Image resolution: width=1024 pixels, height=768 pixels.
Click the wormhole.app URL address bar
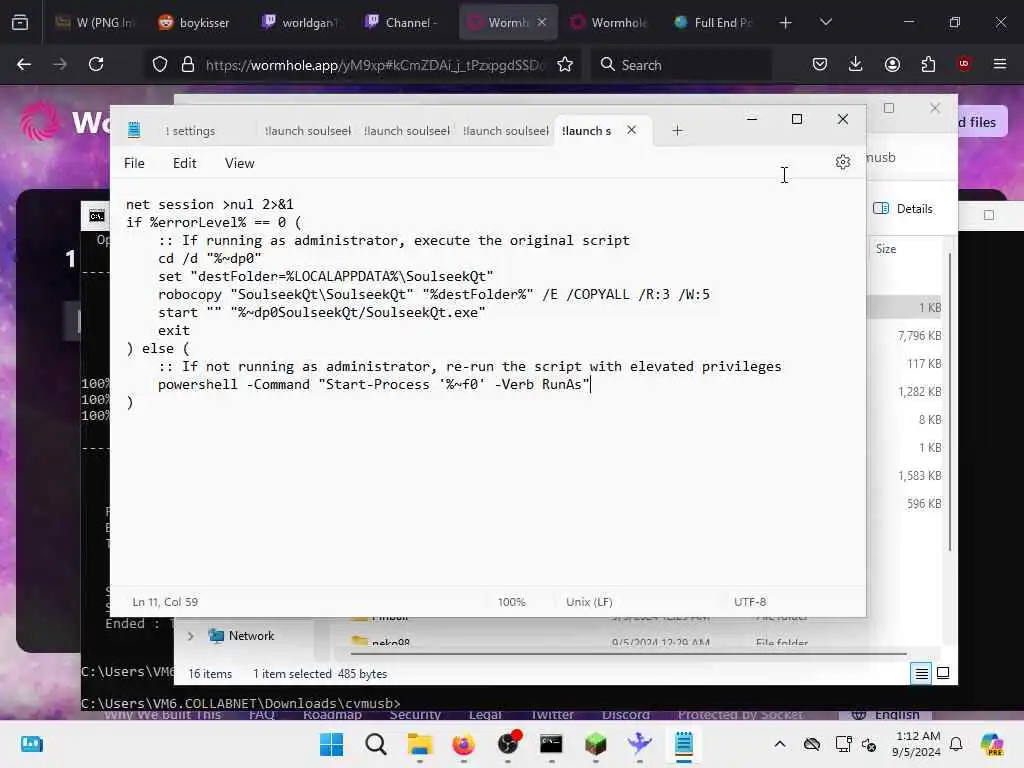pos(374,65)
